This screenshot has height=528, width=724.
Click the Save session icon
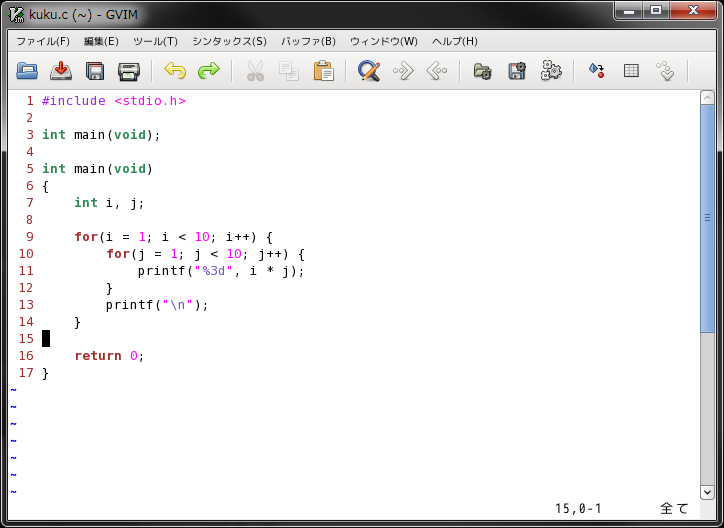click(517, 71)
